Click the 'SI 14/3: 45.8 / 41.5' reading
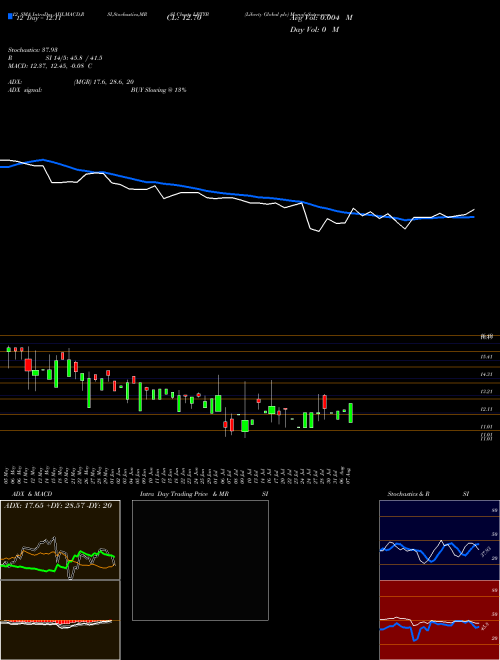Screen dimensions: 500x660 click(x=74, y=58)
